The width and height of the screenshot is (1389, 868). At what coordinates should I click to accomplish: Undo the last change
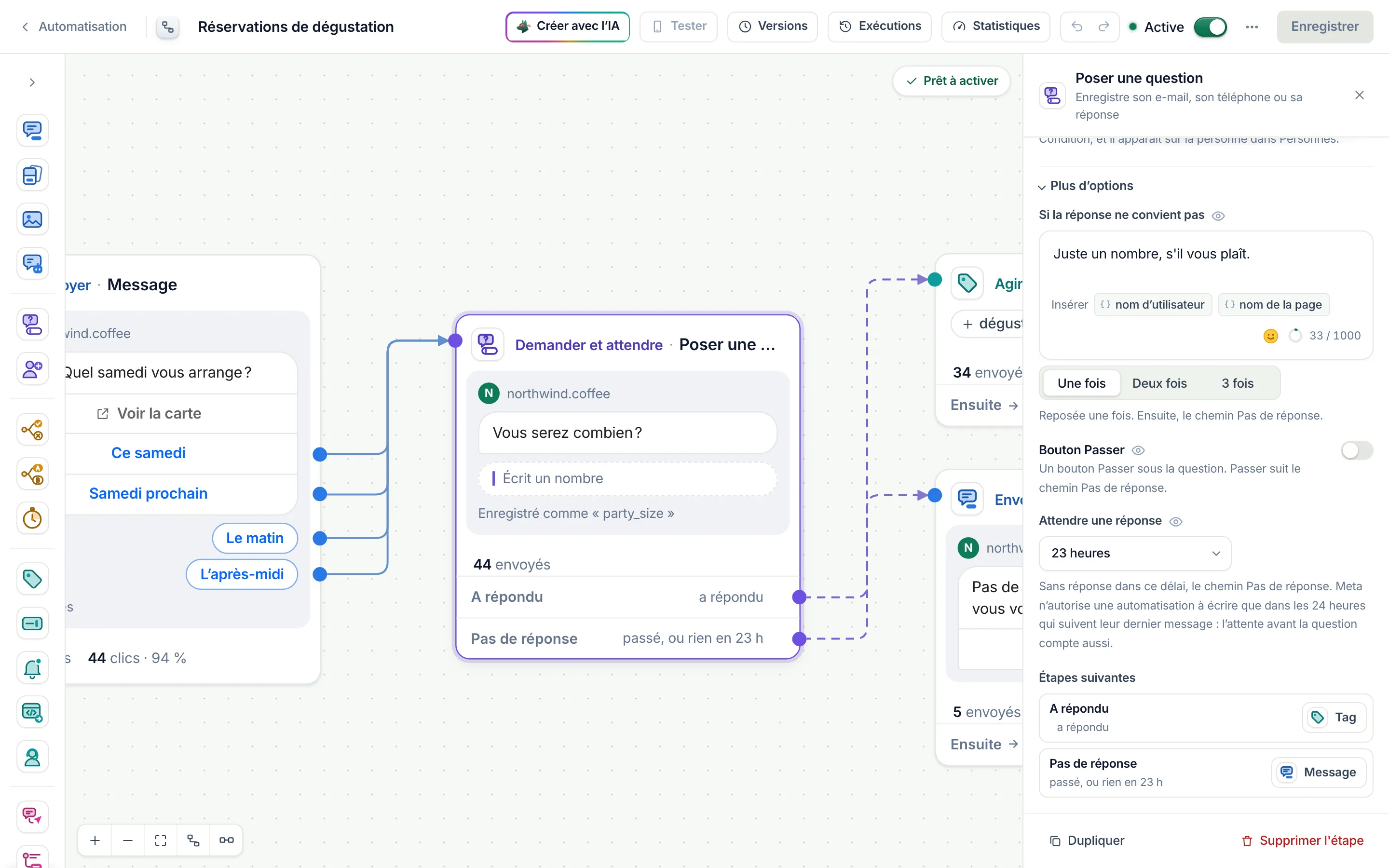coord(1077,27)
